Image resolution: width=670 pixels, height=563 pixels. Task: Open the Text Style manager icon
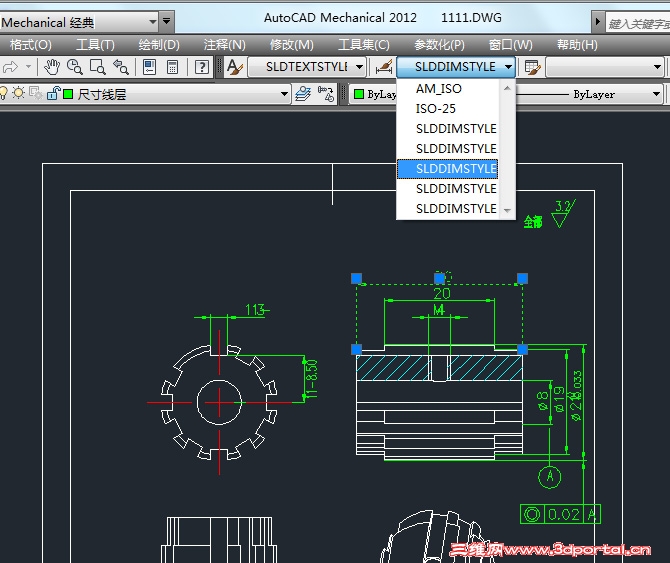(235, 67)
